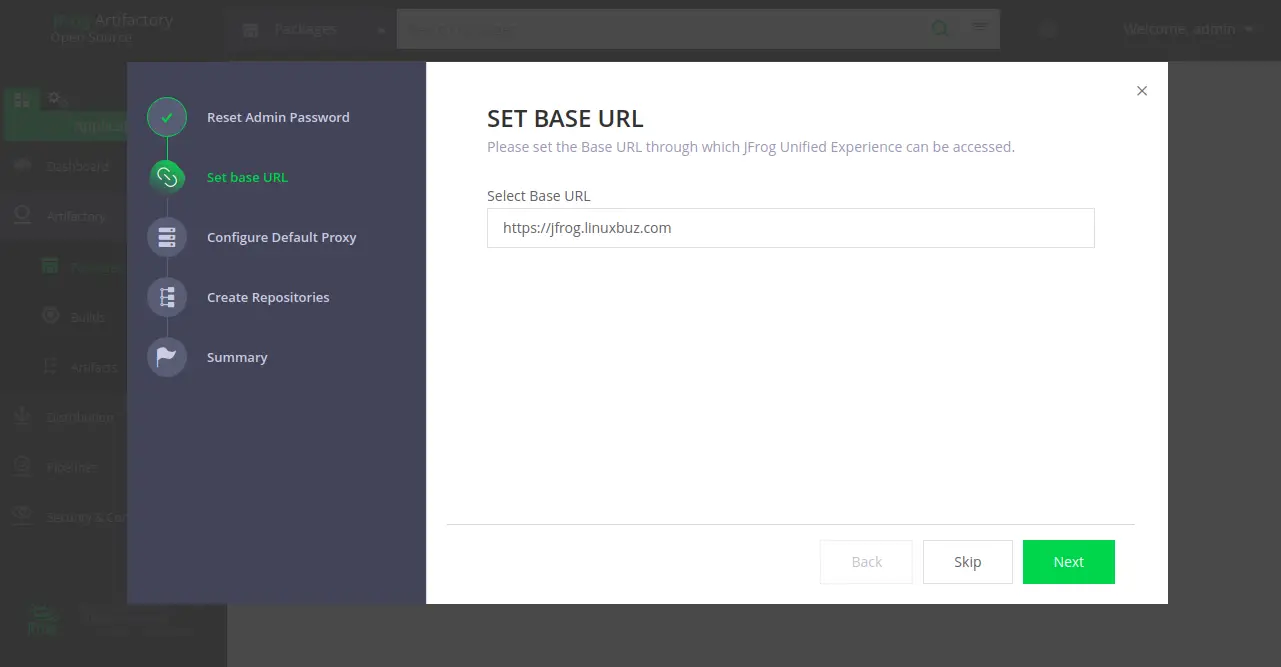The height and width of the screenshot is (667, 1281).
Task: Select Reset Admin Password step label
Action: tap(278, 117)
